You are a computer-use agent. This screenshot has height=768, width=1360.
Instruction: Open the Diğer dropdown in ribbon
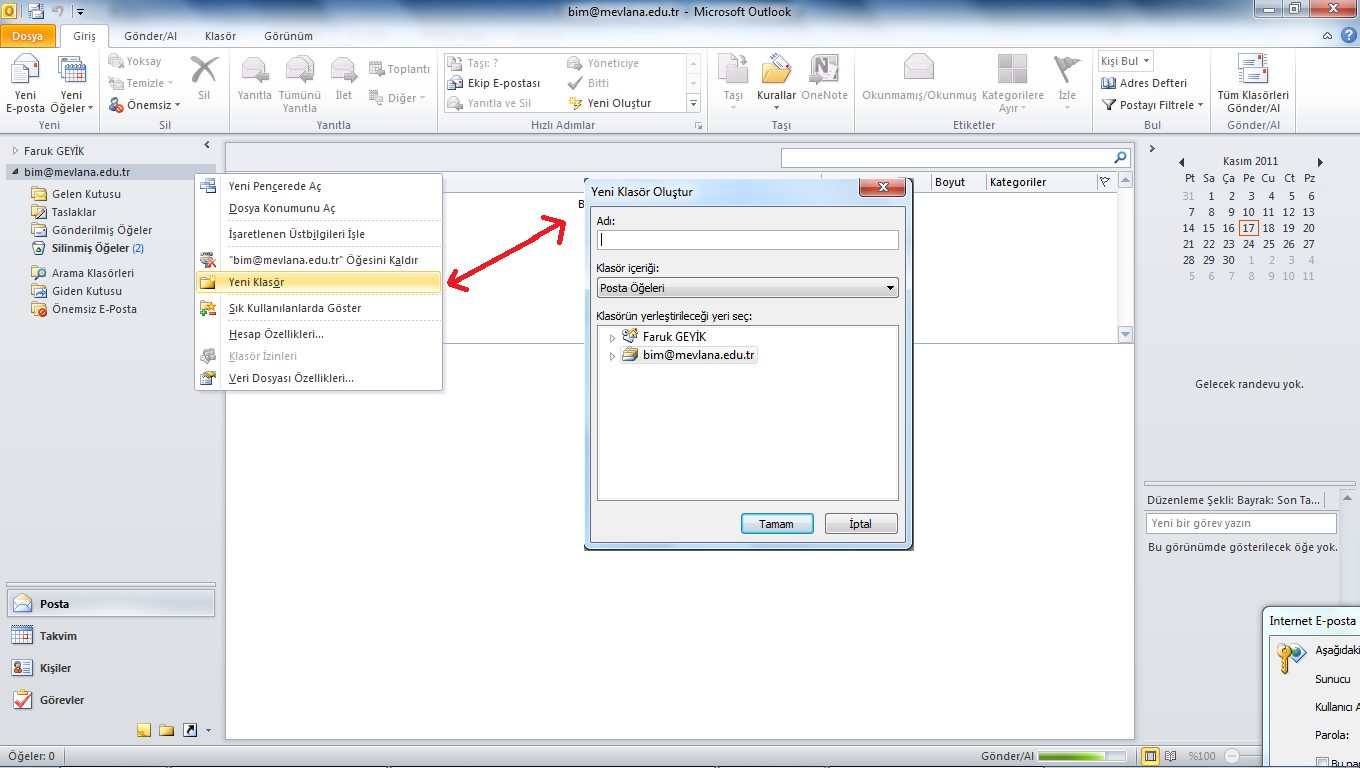(x=397, y=98)
